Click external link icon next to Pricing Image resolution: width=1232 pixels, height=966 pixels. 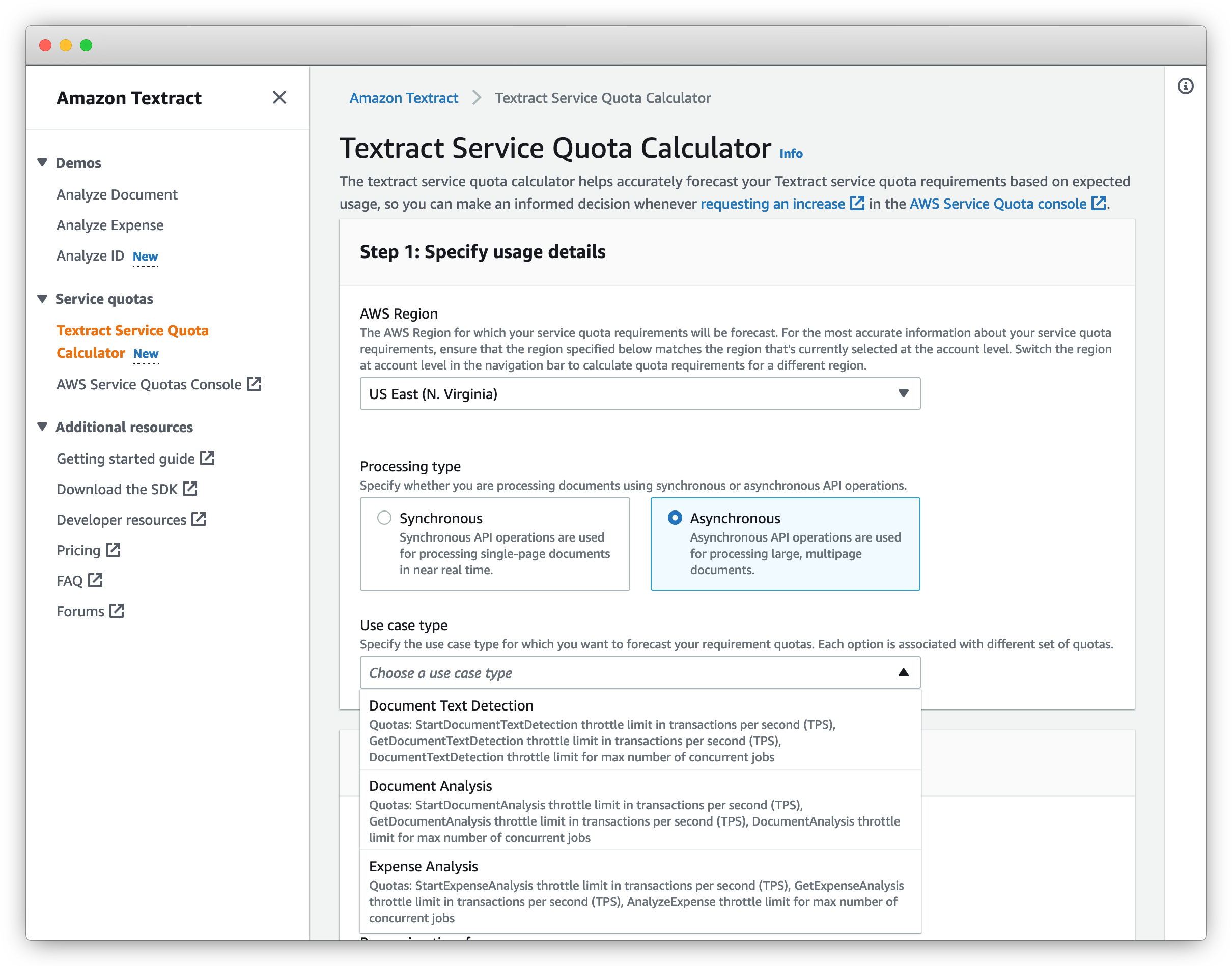tap(113, 550)
